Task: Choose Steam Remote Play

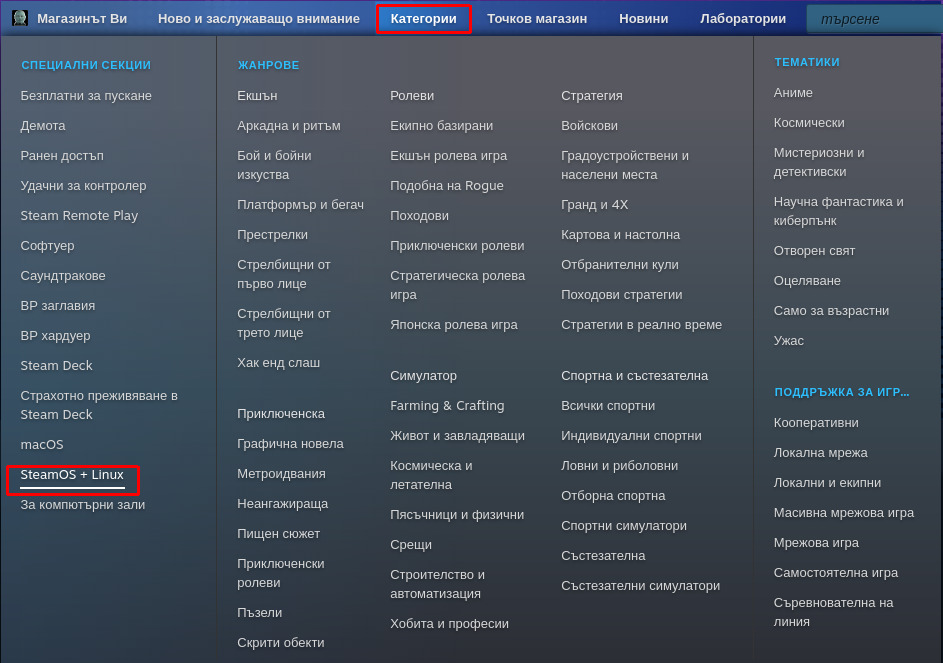Action: coord(79,215)
